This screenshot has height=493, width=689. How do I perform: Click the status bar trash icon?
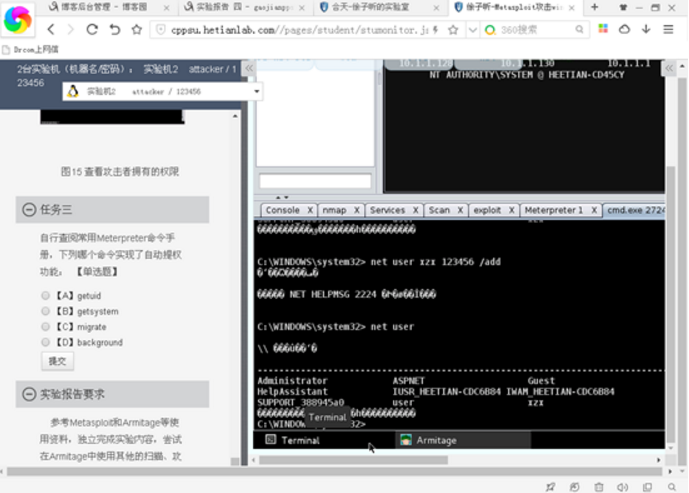click(598, 487)
